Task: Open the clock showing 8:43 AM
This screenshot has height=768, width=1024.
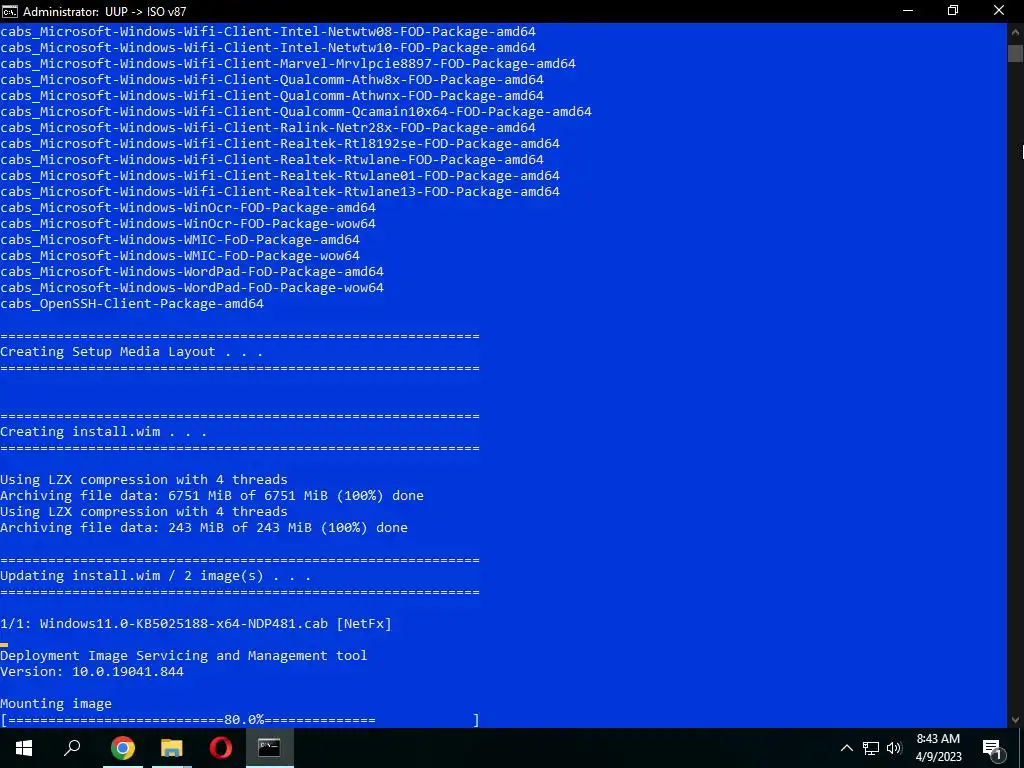Action: (x=938, y=739)
